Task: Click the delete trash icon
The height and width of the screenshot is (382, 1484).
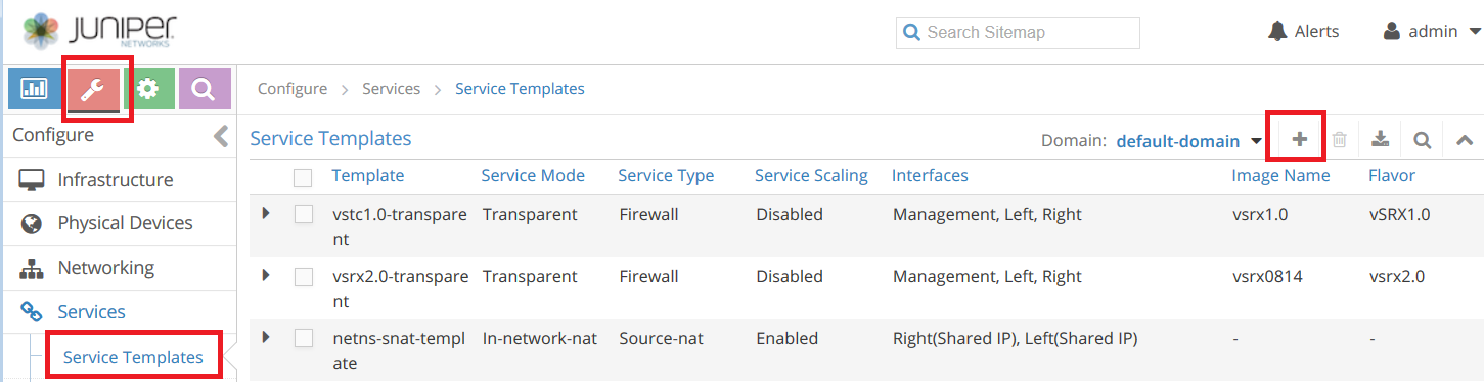Action: (x=1340, y=140)
